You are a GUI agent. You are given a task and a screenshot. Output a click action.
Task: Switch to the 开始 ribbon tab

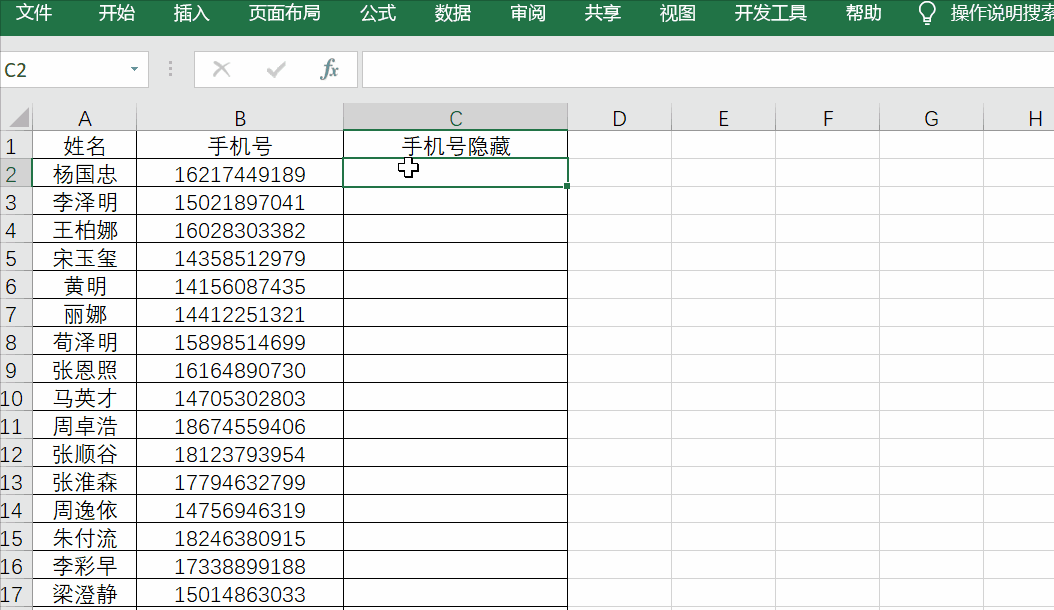(x=116, y=13)
